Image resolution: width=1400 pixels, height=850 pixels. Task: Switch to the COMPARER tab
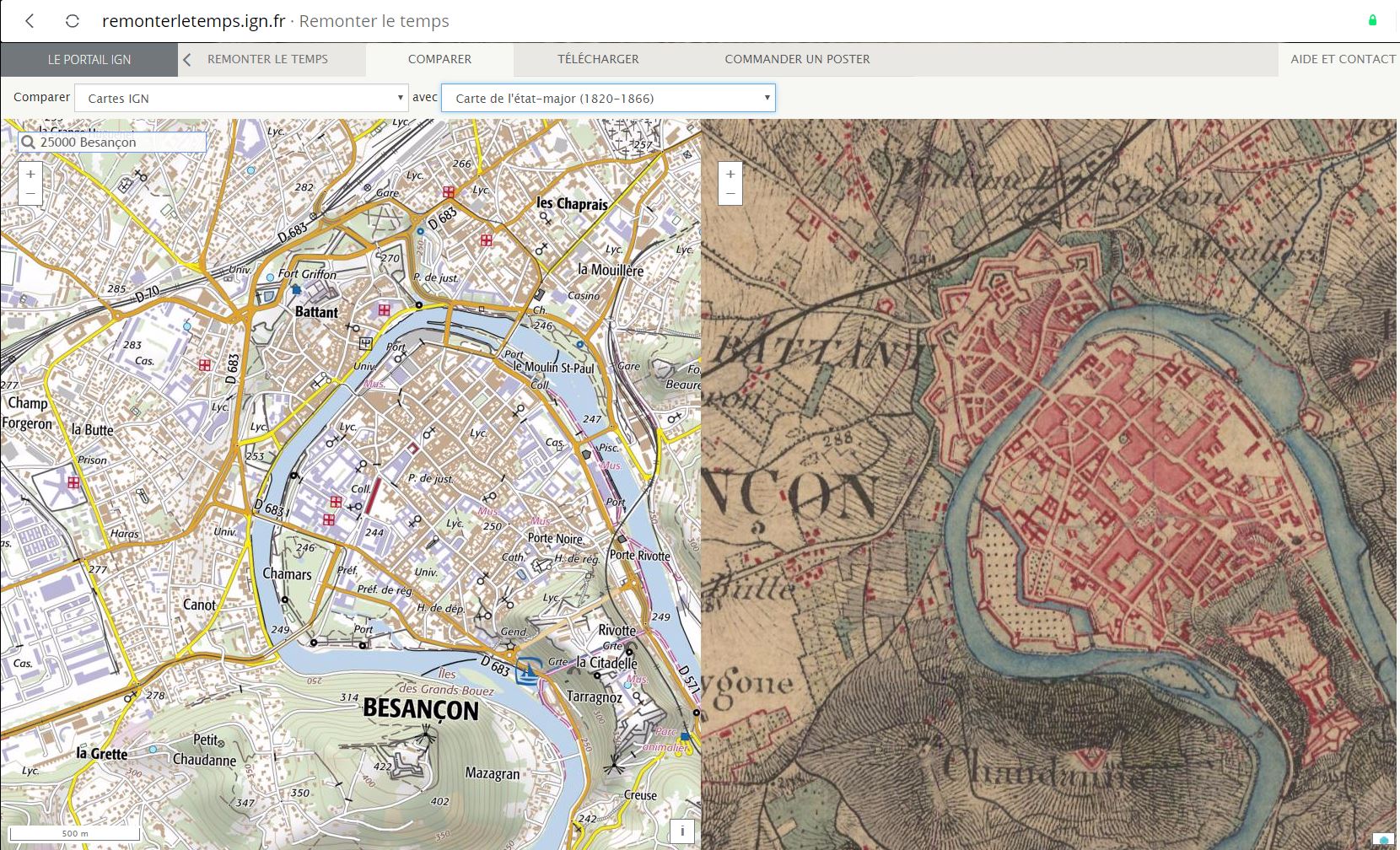(439, 59)
